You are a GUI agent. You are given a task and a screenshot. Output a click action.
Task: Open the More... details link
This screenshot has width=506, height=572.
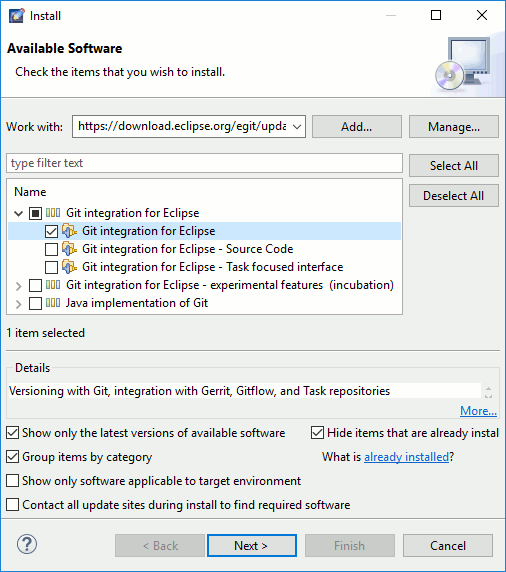click(x=478, y=411)
